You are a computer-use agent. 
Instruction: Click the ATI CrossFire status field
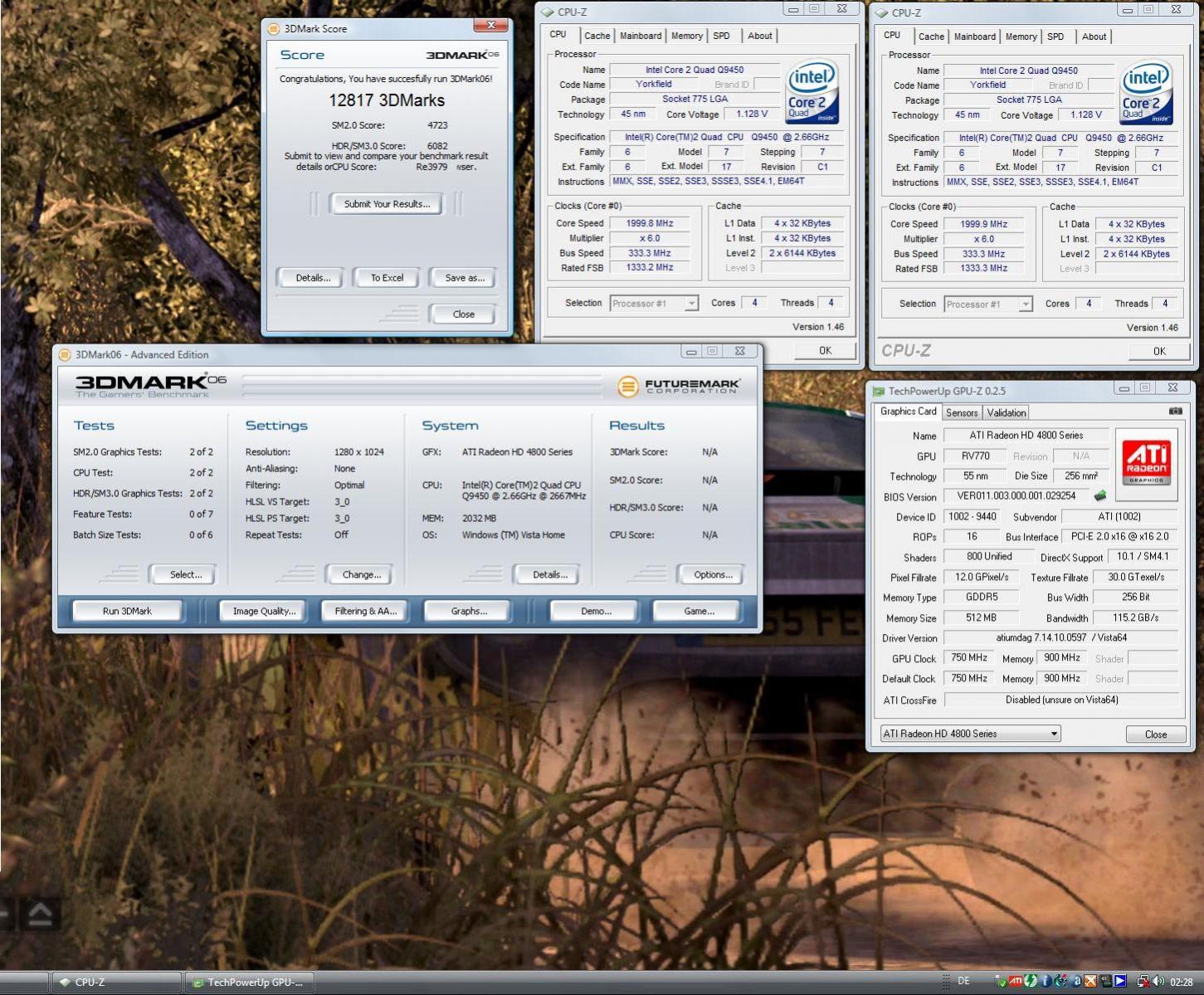click(1061, 700)
